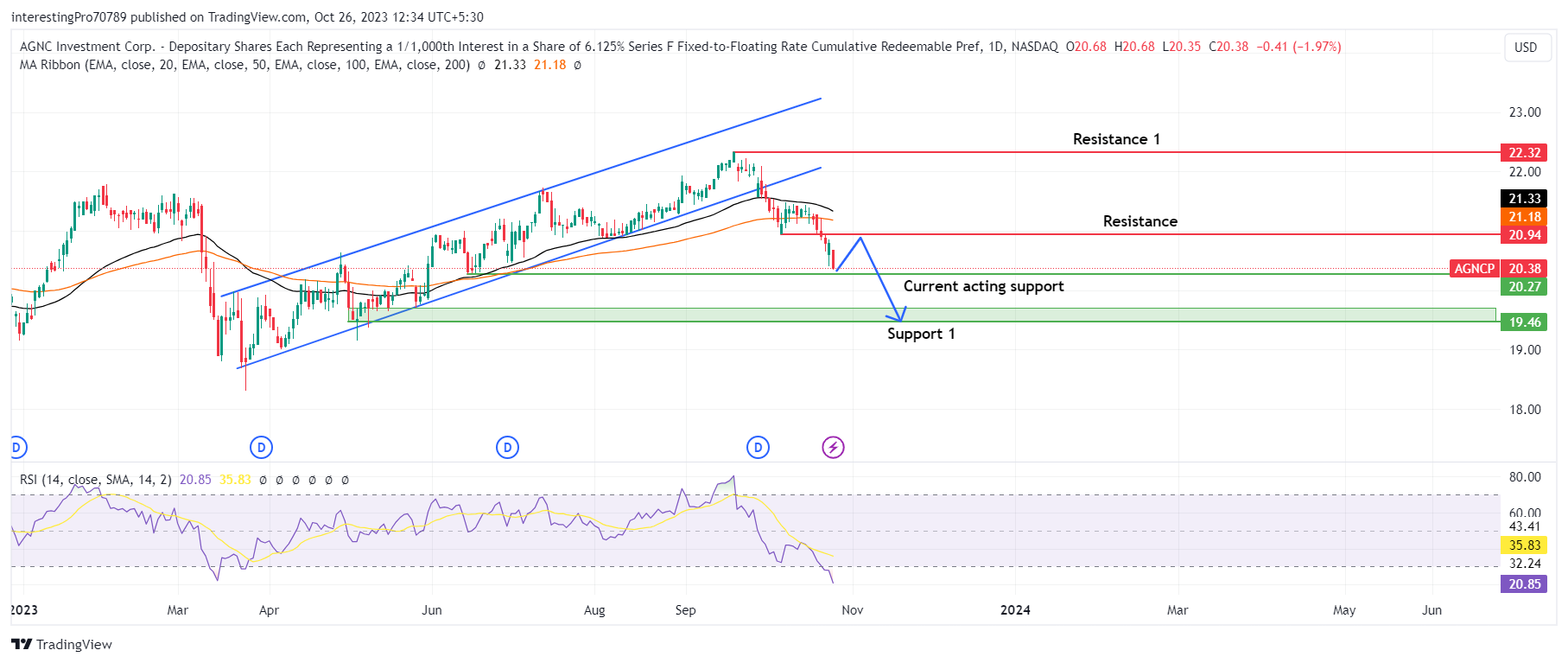1568x663 pixels.
Task: Click the 22.32 red price label
Action: [x=1524, y=153]
